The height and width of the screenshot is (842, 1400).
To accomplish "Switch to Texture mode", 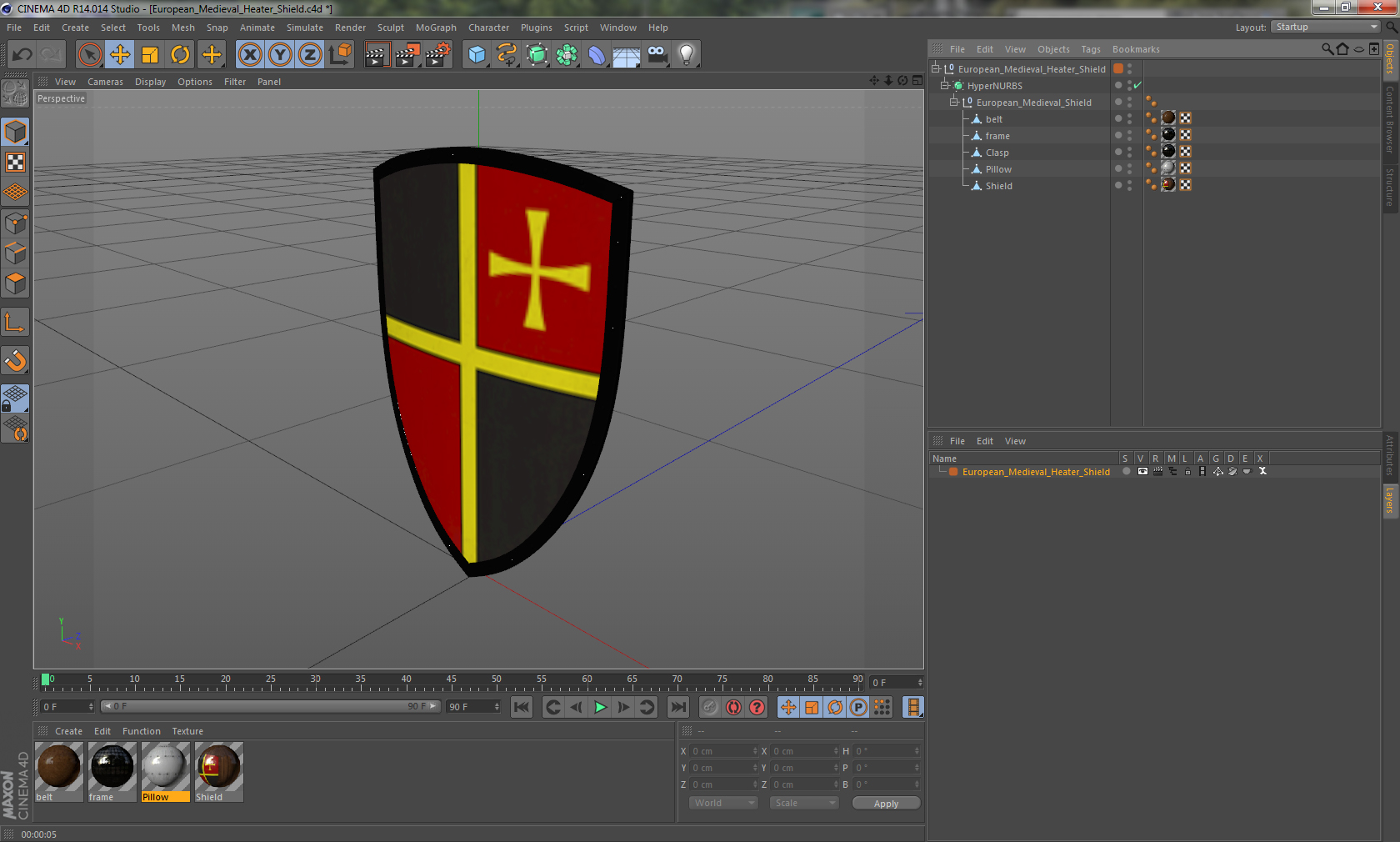I will 15,162.
